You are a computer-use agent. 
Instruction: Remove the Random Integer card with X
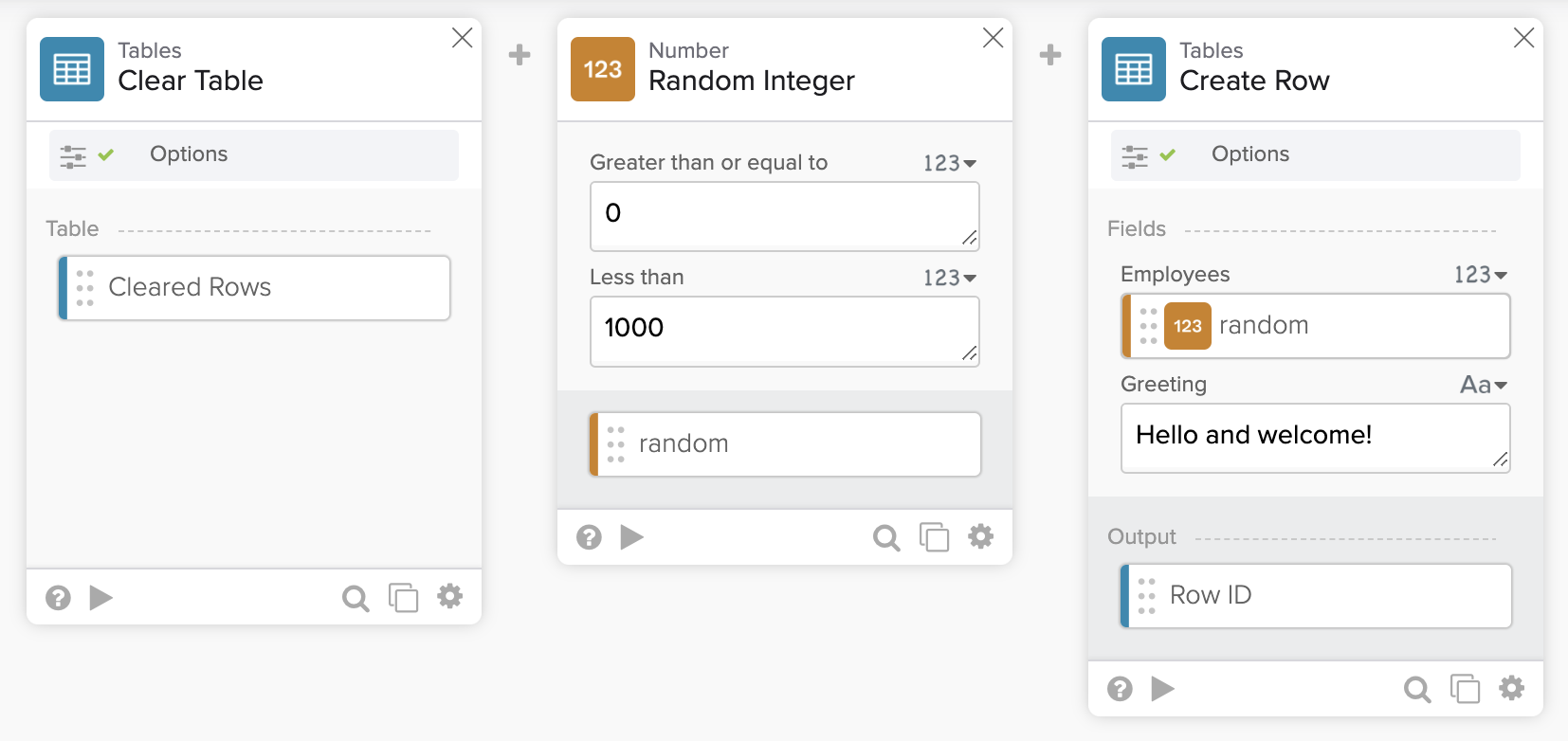(x=993, y=38)
